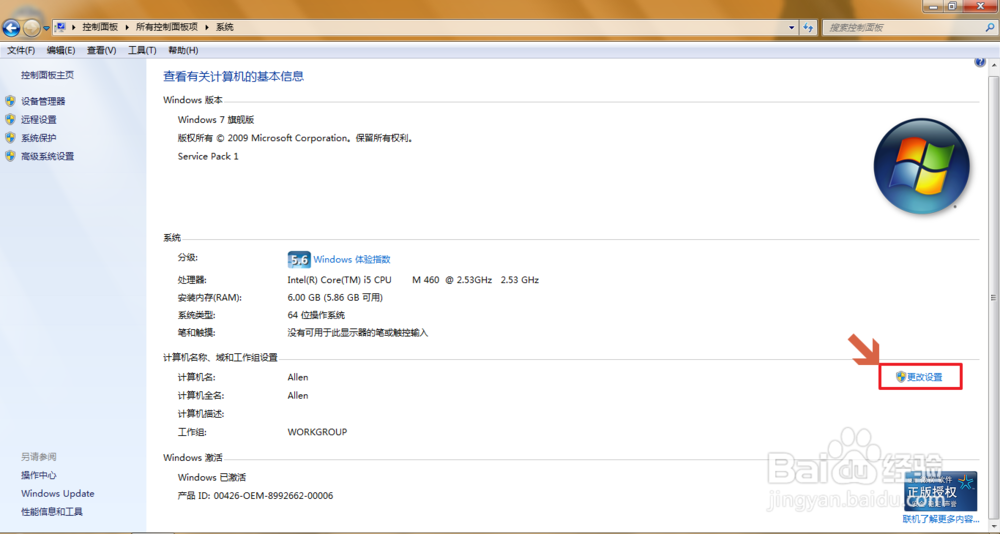The image size is (1000, 534).
Task: Click the Back navigation arrow
Action: point(11,28)
